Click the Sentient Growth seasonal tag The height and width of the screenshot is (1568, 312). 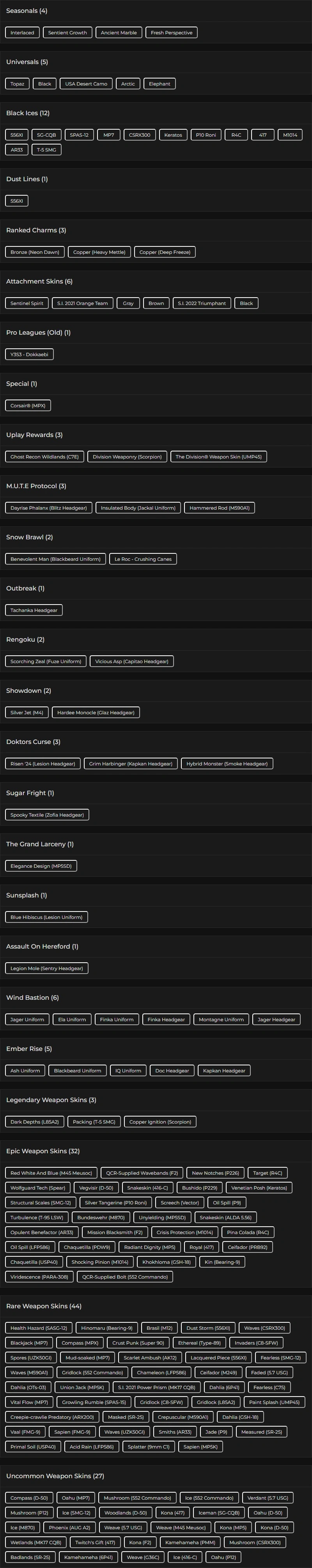pos(67,33)
